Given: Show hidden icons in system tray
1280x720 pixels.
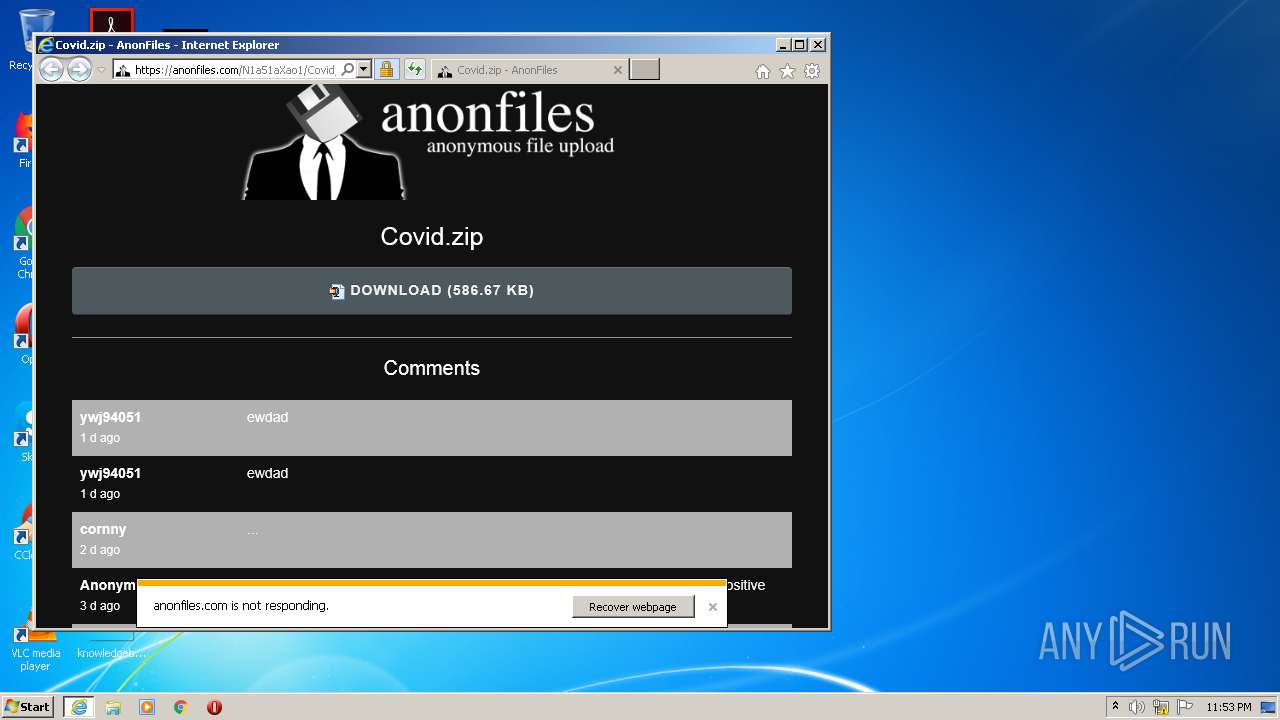Looking at the screenshot, I should pyautogui.click(x=1115, y=707).
